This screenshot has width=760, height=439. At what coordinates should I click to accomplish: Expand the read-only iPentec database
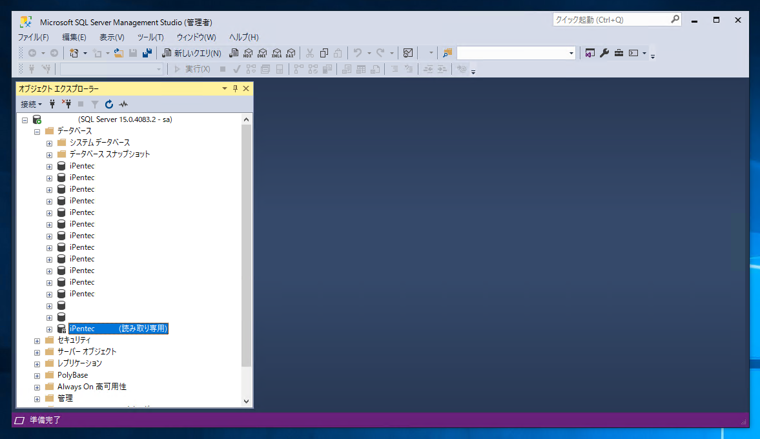49,329
